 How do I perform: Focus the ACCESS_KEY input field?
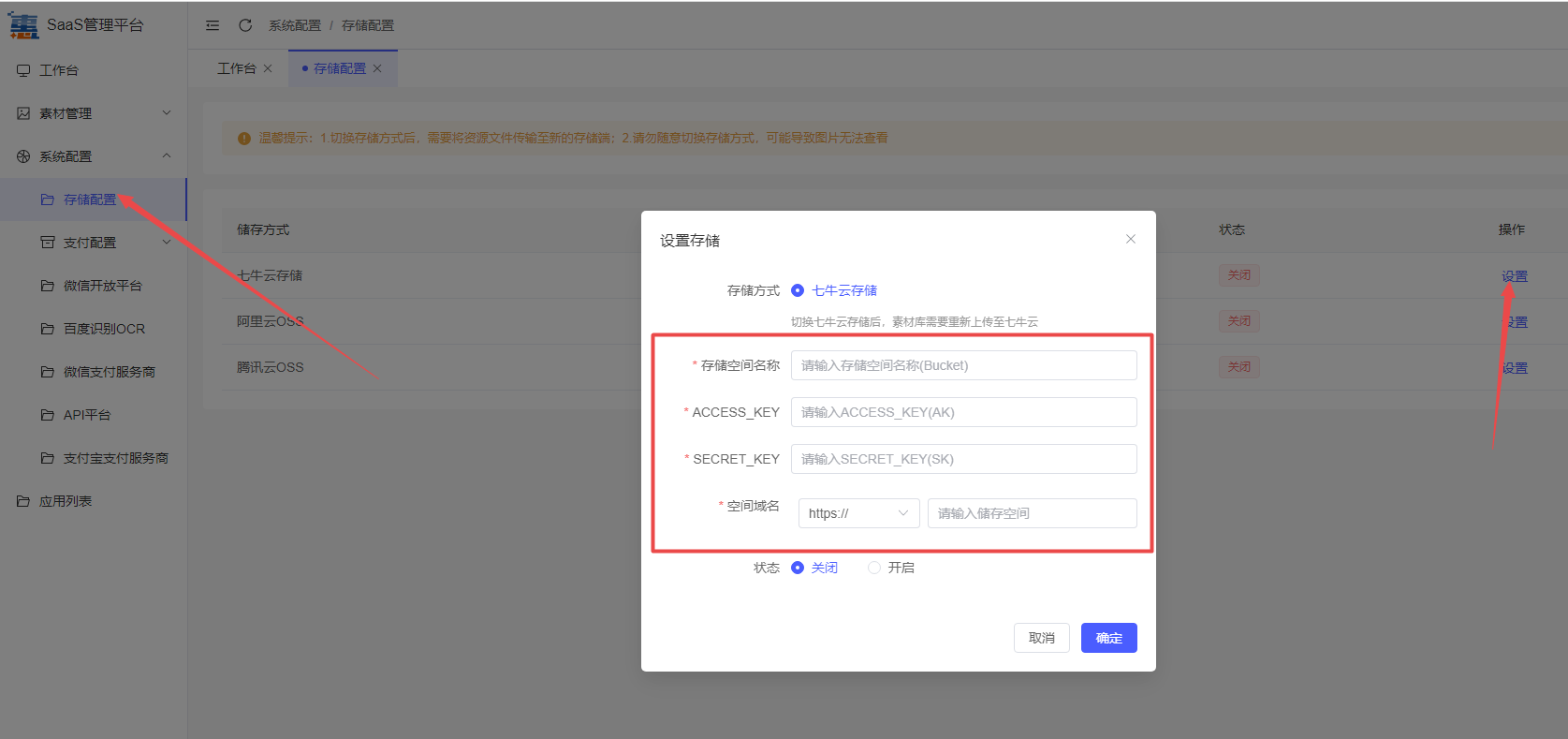[x=964, y=412]
